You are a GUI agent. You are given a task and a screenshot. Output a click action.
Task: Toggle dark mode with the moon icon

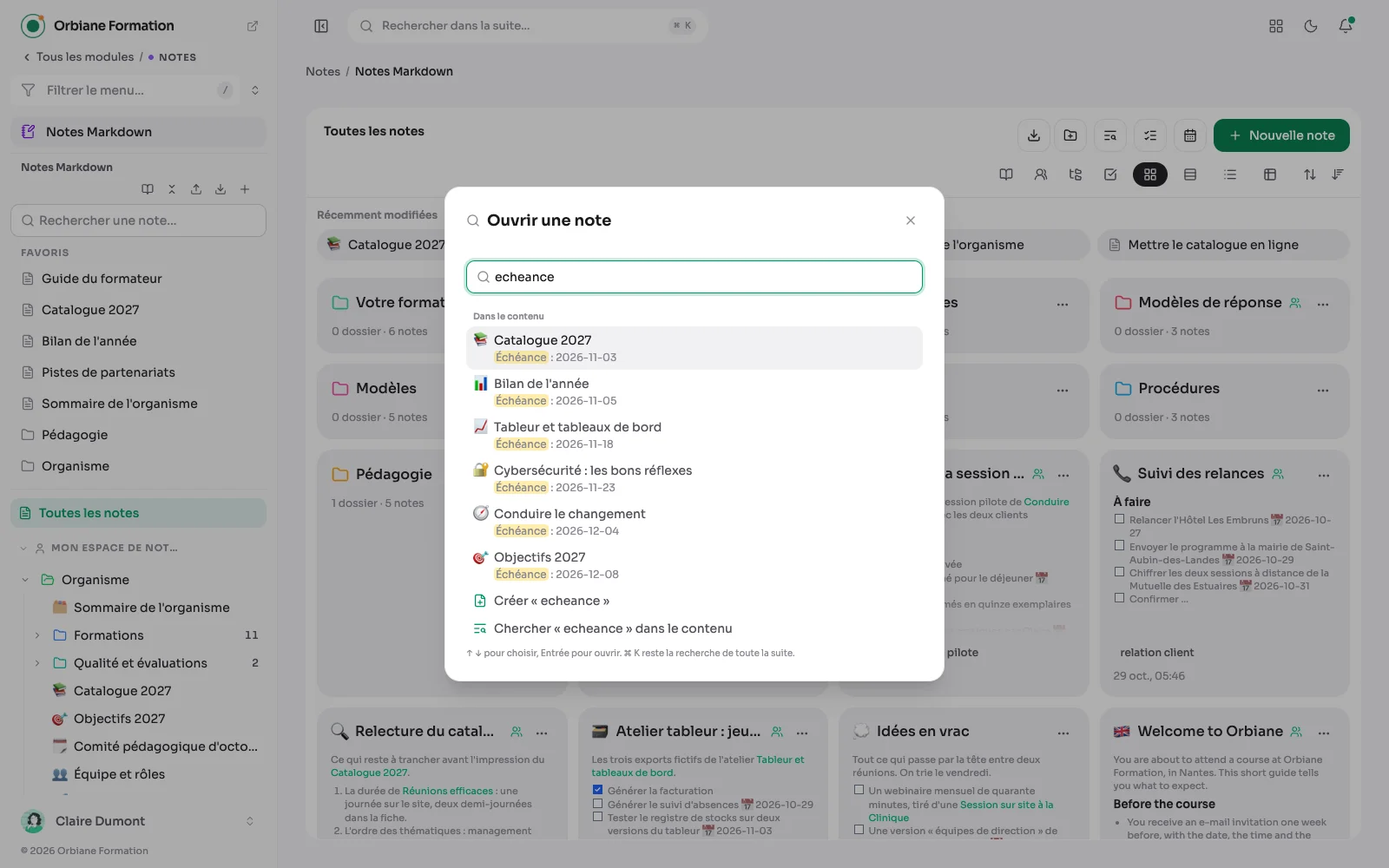coord(1311,26)
